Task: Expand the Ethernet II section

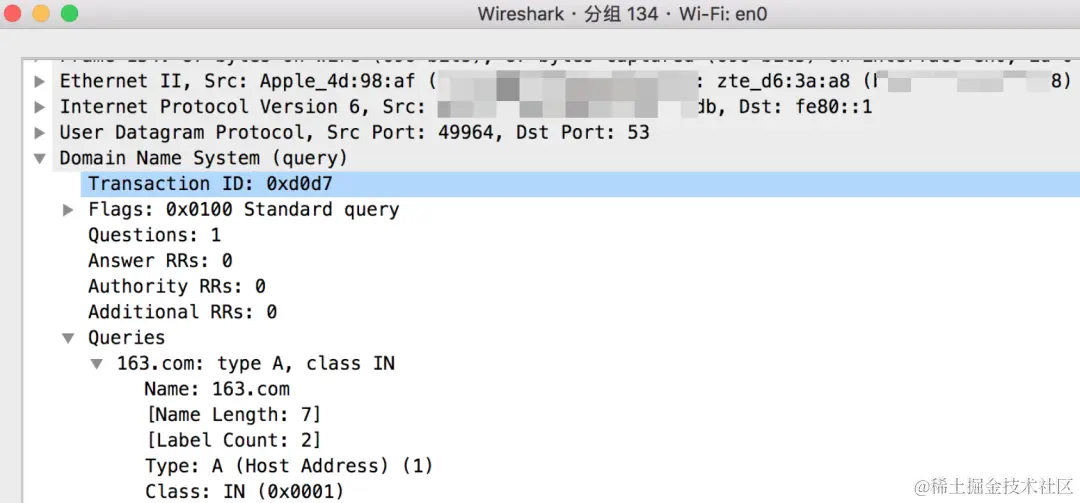Action: pos(40,81)
